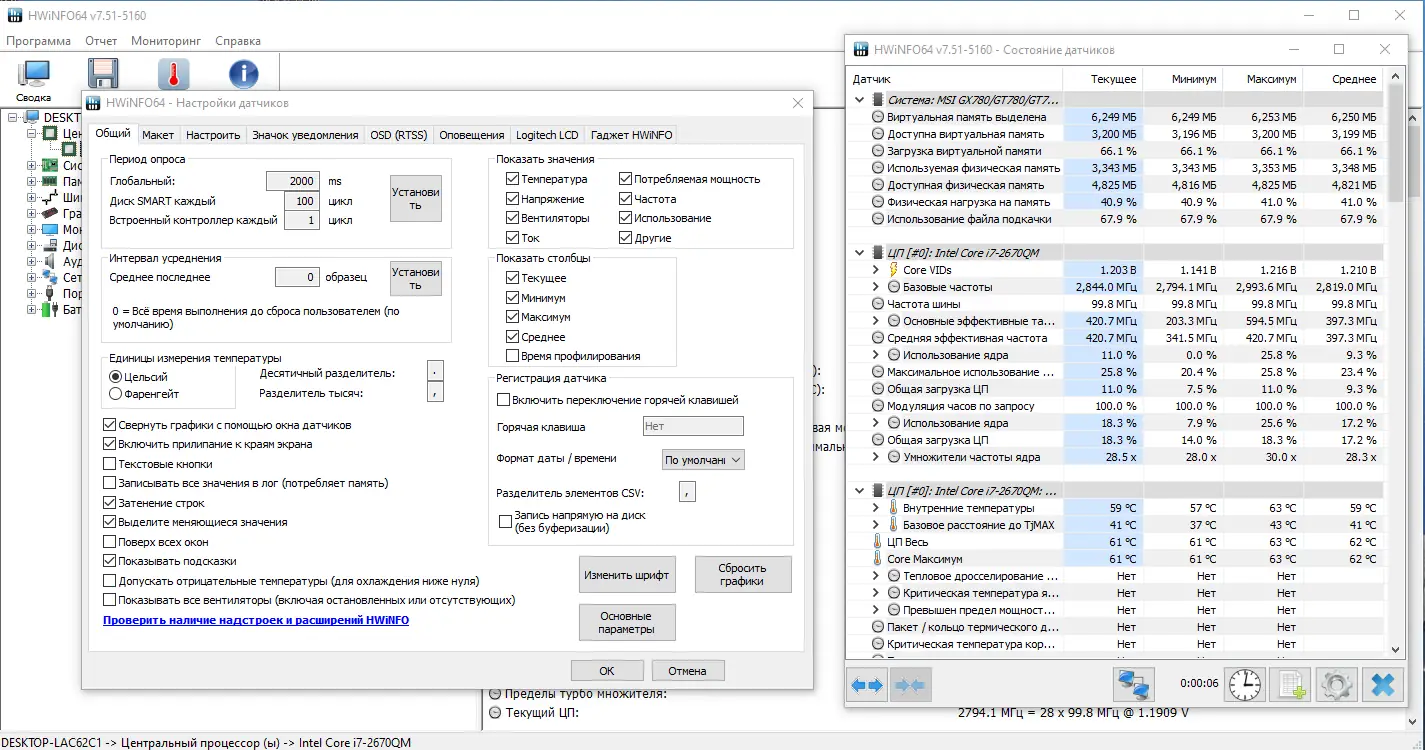Expand the Внутренние температуры row
Image resolution: width=1425 pixels, height=750 pixels.
tap(875, 508)
